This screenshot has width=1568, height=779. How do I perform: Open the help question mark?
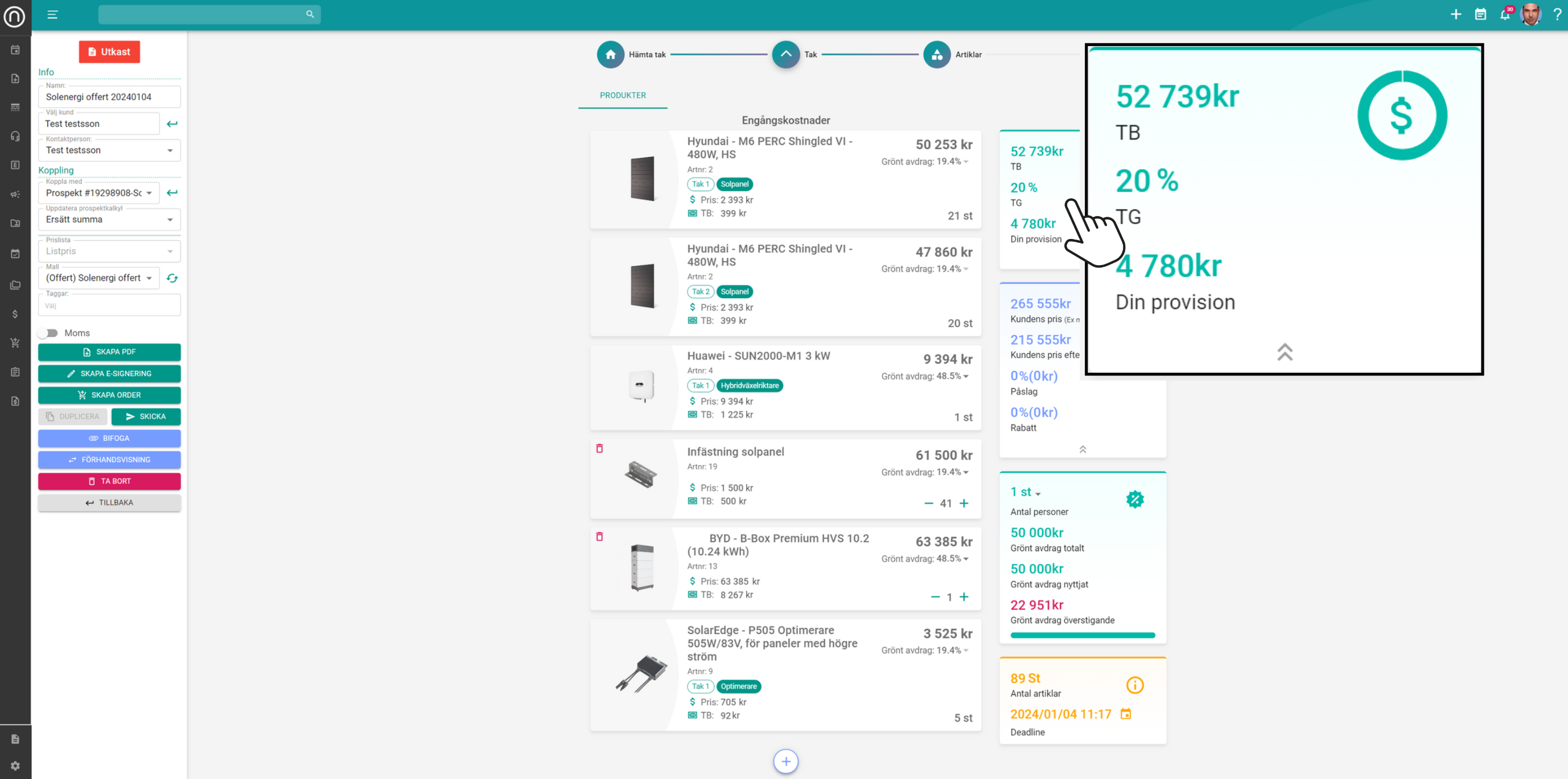point(1557,14)
